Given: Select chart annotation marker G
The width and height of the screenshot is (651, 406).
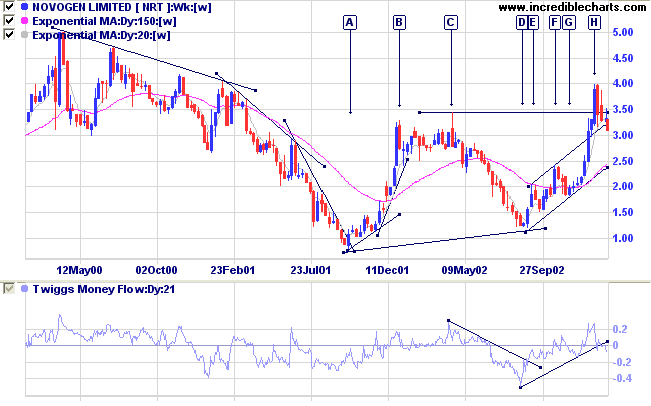Looking at the screenshot, I should [x=569, y=22].
